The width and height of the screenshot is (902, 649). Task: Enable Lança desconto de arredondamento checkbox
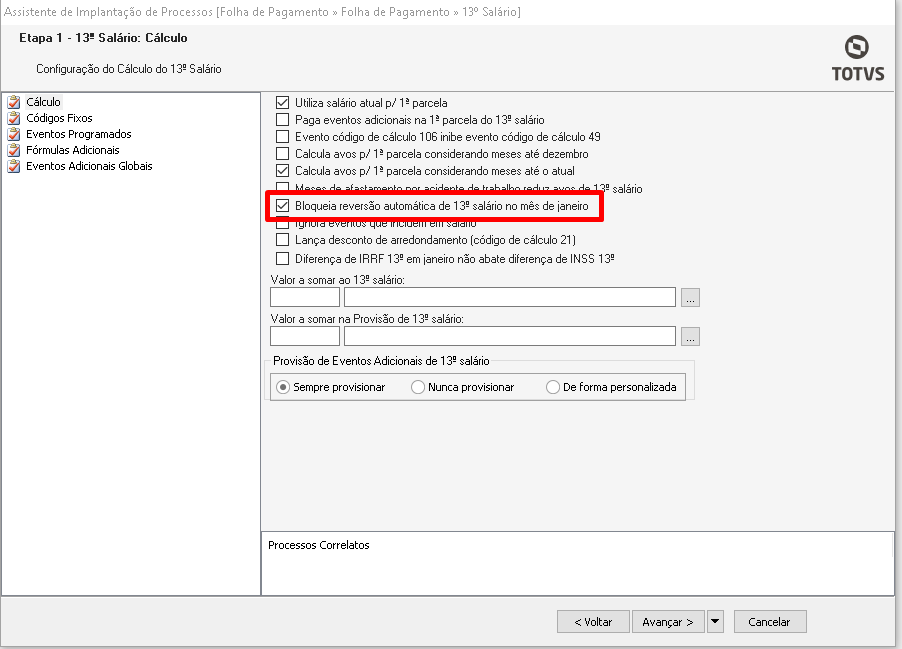pos(282,239)
